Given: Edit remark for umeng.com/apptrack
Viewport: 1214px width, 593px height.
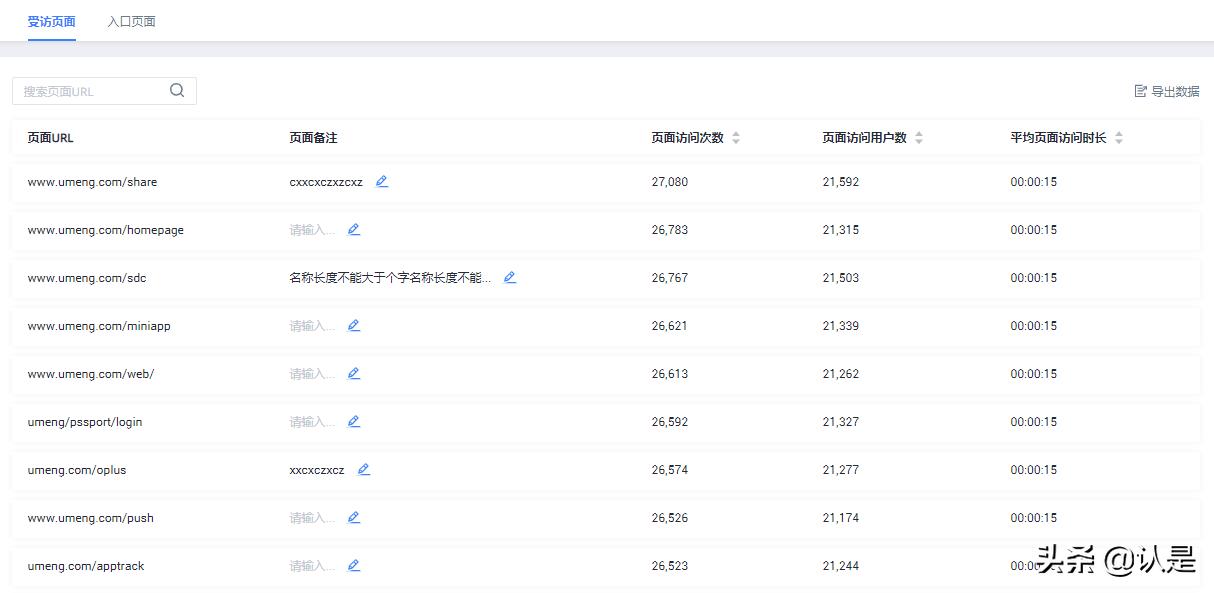Looking at the screenshot, I should tap(353, 565).
